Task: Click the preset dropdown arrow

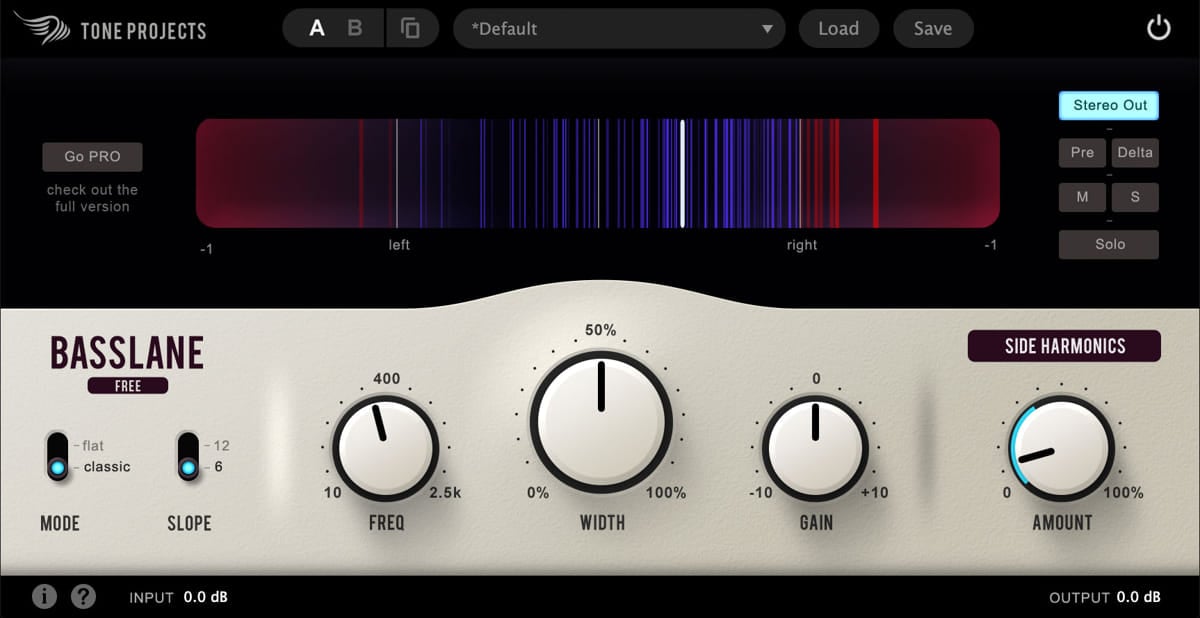Action: click(x=767, y=29)
